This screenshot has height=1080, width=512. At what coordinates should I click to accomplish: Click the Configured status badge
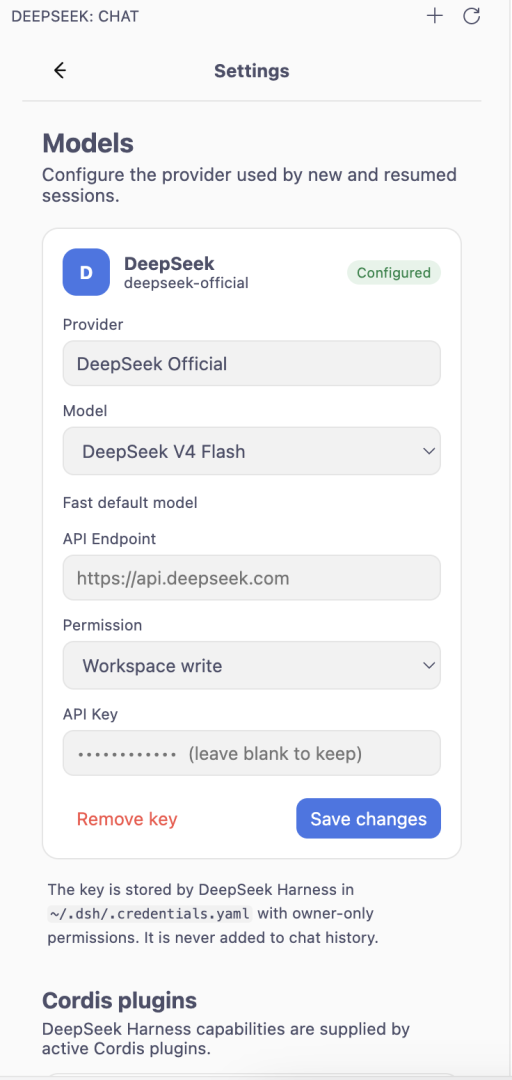[393, 273]
